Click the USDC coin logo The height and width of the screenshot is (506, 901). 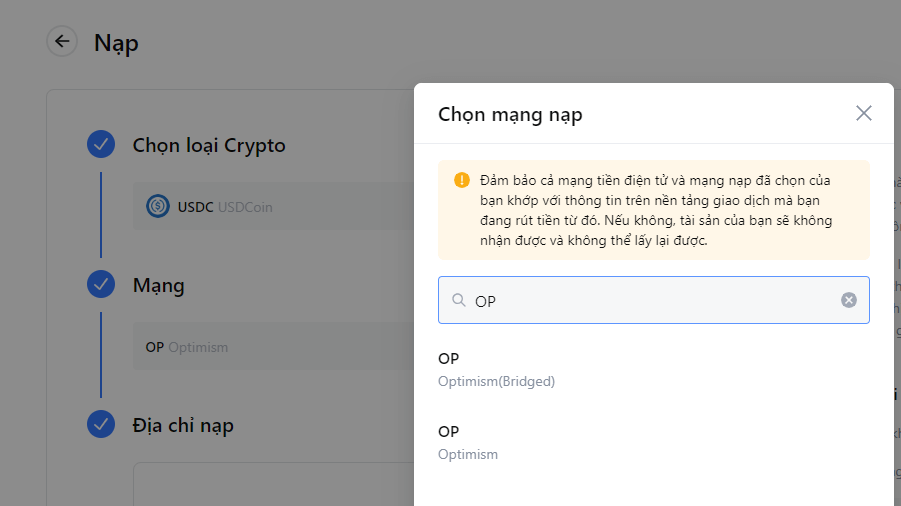(x=157, y=207)
